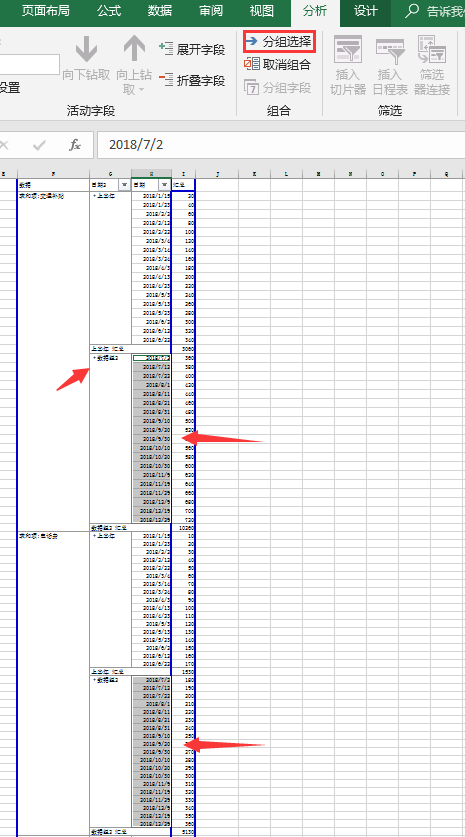This screenshot has width=465, height=837.
Task: Click Ungroup (取消组合) in ribbon
Action: coord(278,65)
